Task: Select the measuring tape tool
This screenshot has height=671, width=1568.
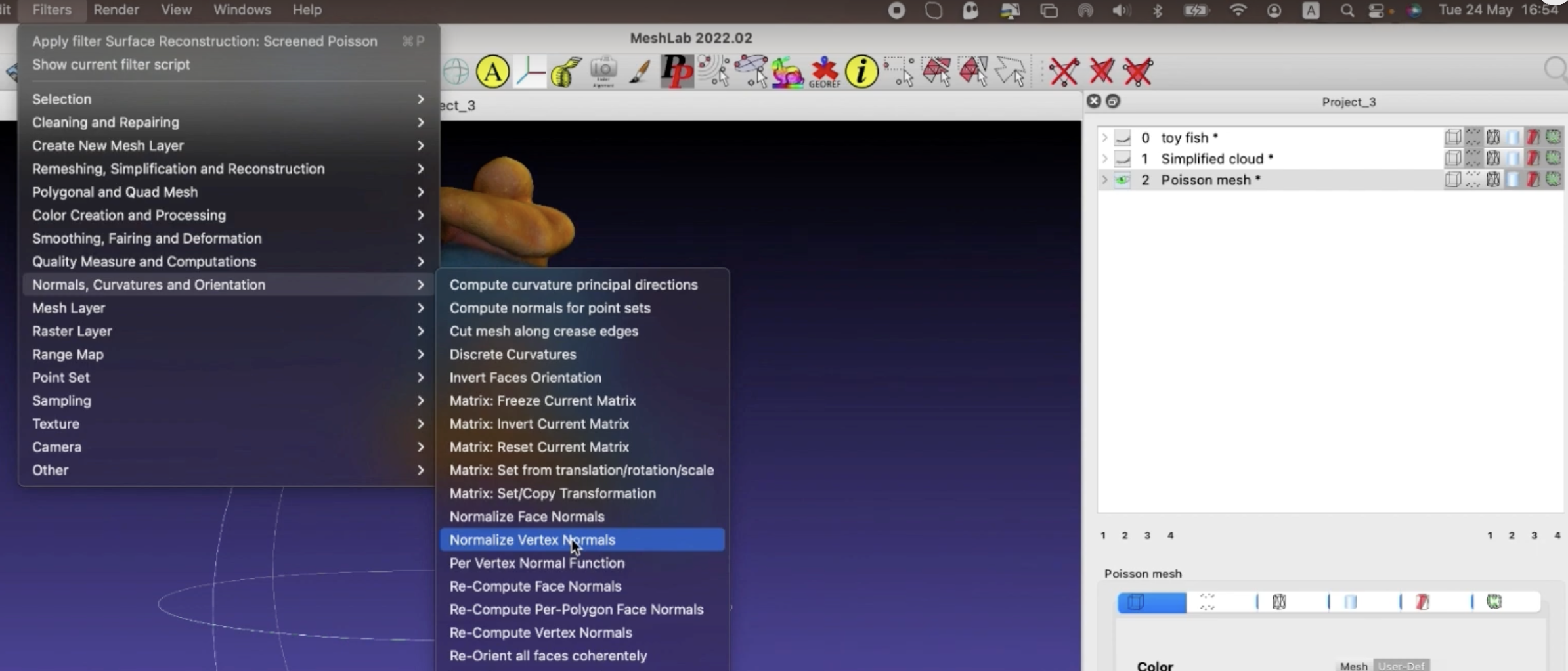Action: tap(566, 72)
